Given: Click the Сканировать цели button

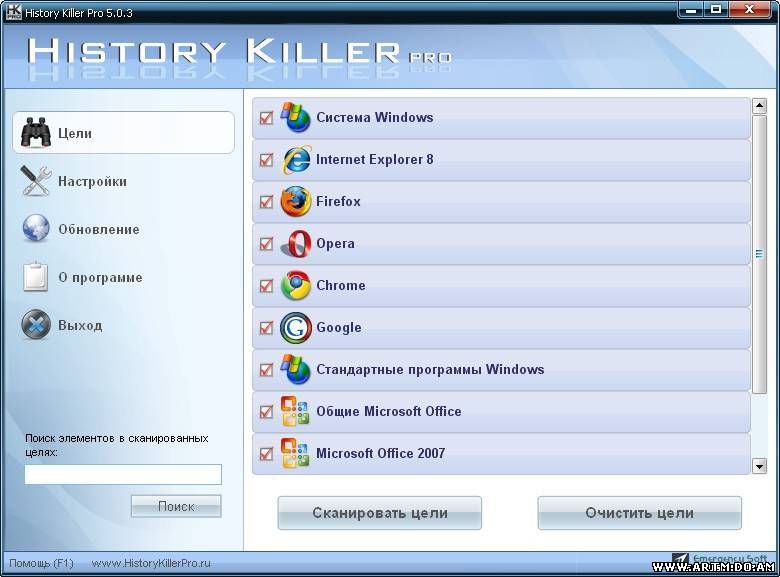Looking at the screenshot, I should 380,513.
